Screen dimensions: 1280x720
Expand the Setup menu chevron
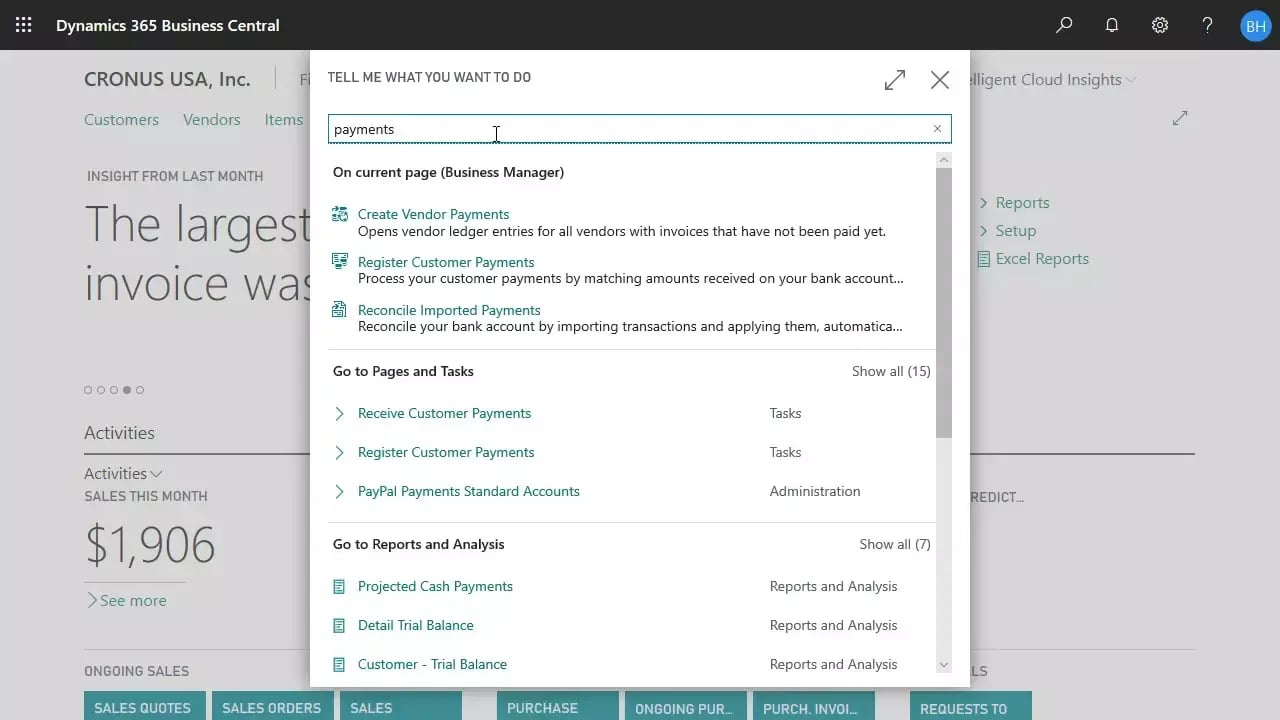(984, 231)
